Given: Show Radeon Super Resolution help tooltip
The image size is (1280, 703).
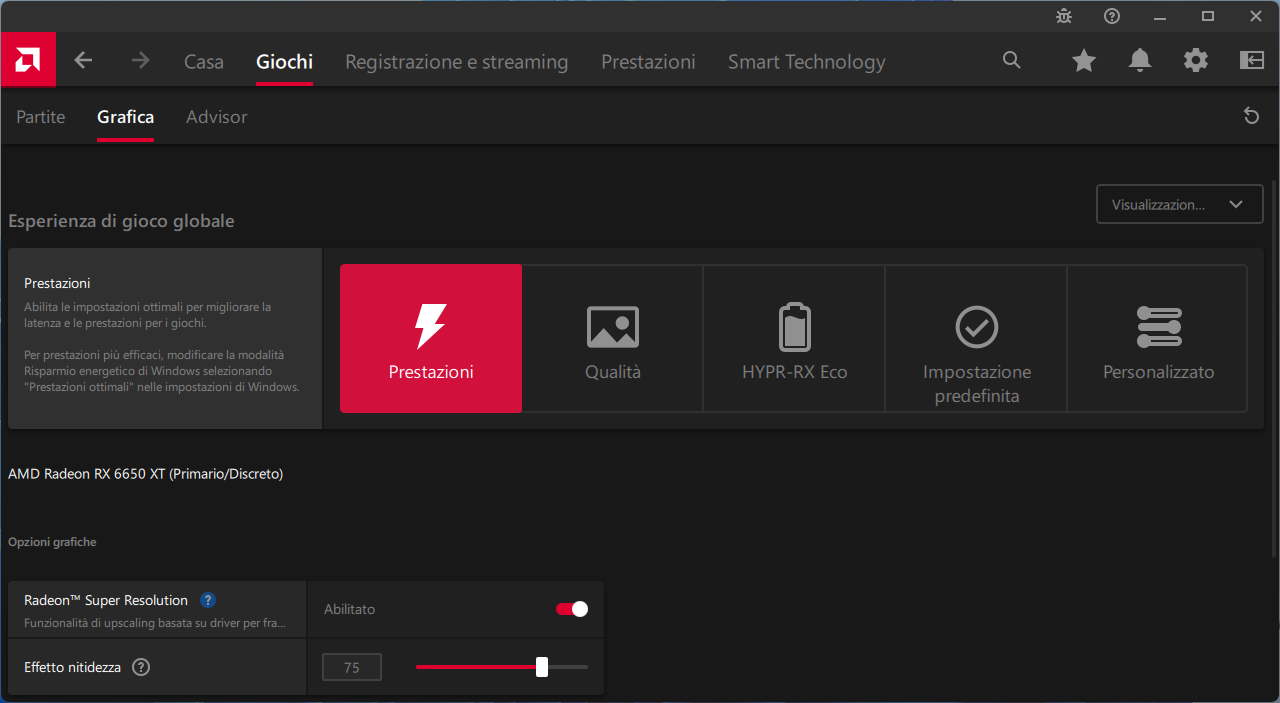Looking at the screenshot, I should pyautogui.click(x=208, y=600).
